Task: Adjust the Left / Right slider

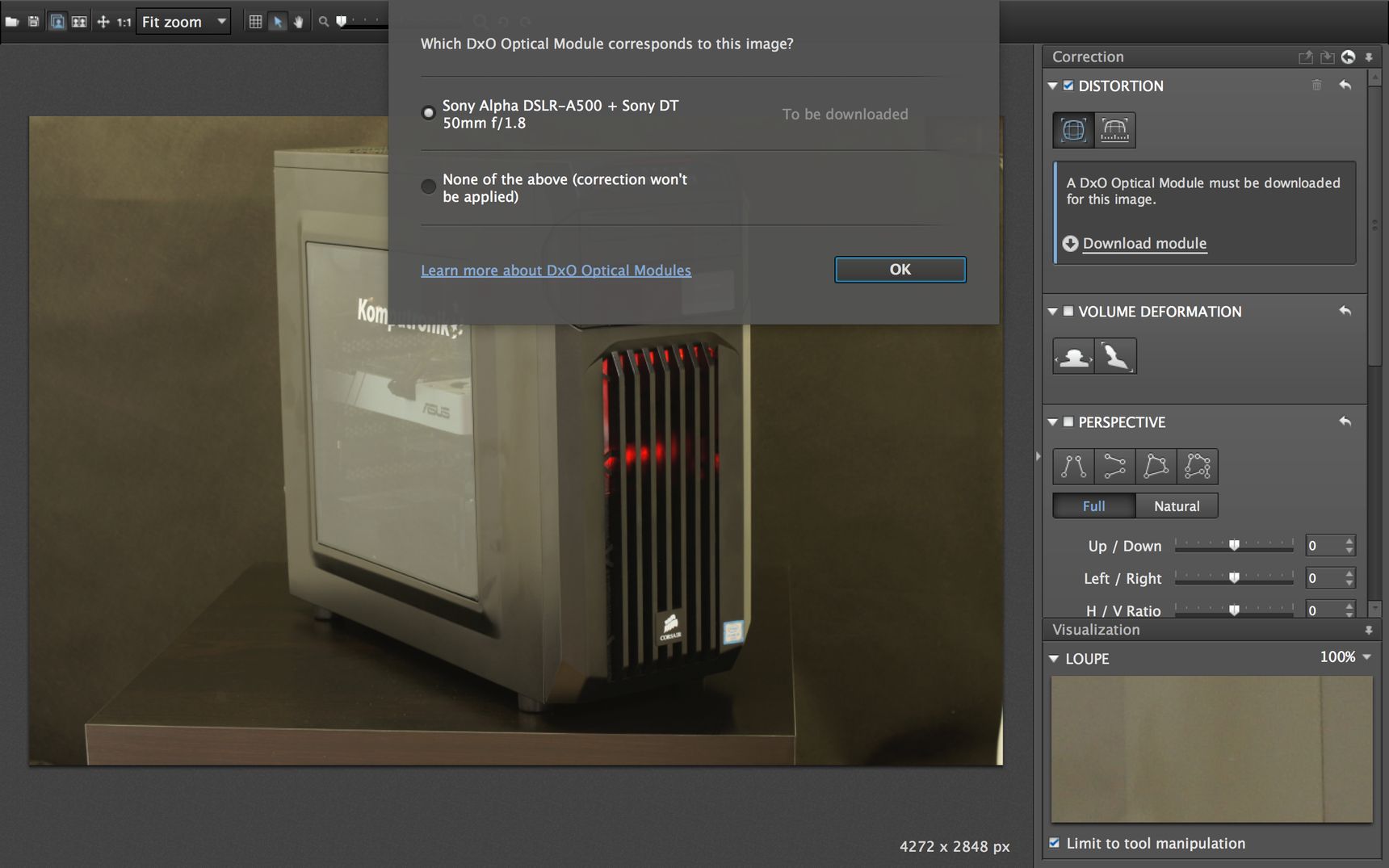Action: pos(1234,578)
